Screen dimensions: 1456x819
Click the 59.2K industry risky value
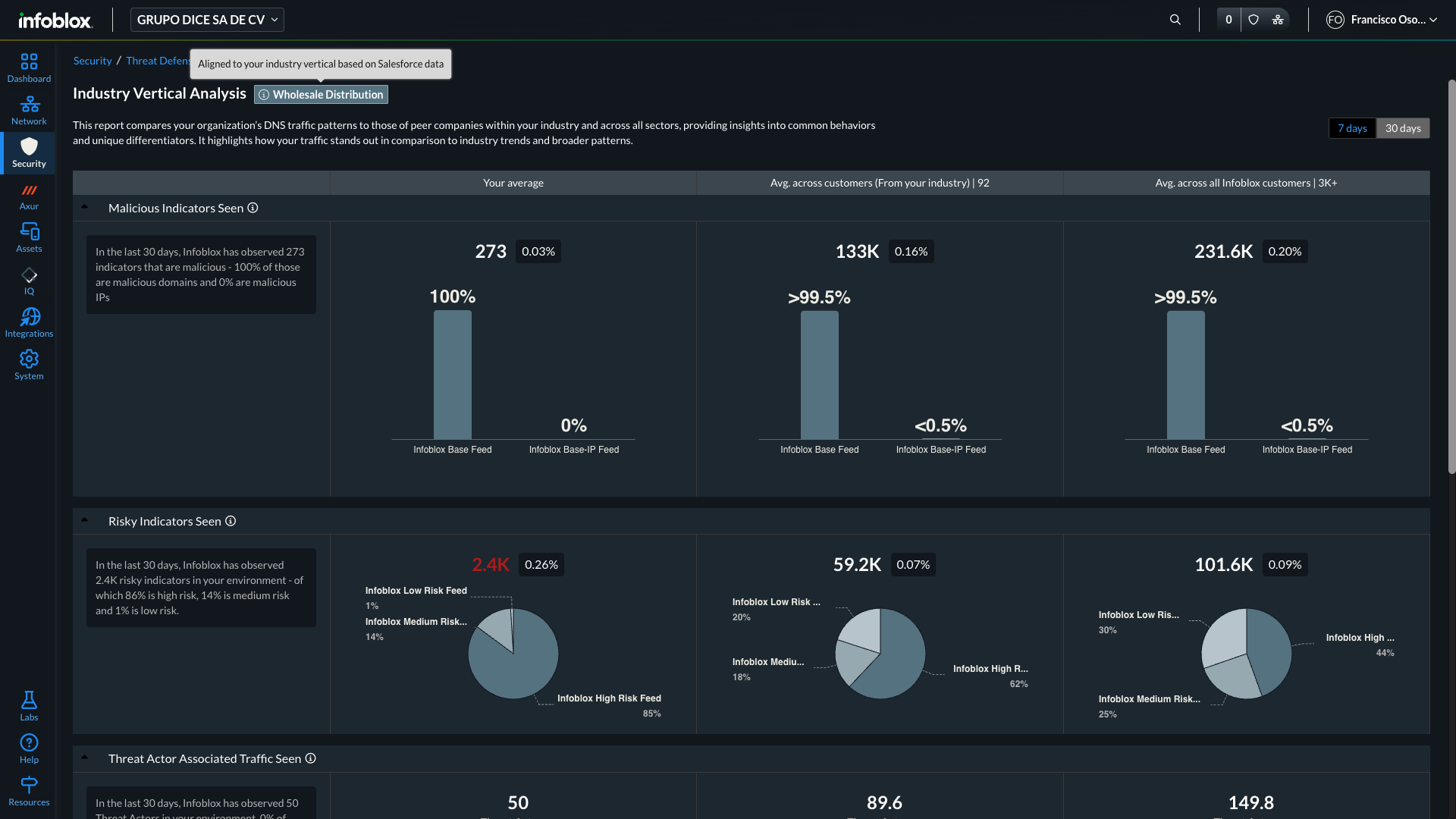point(857,565)
